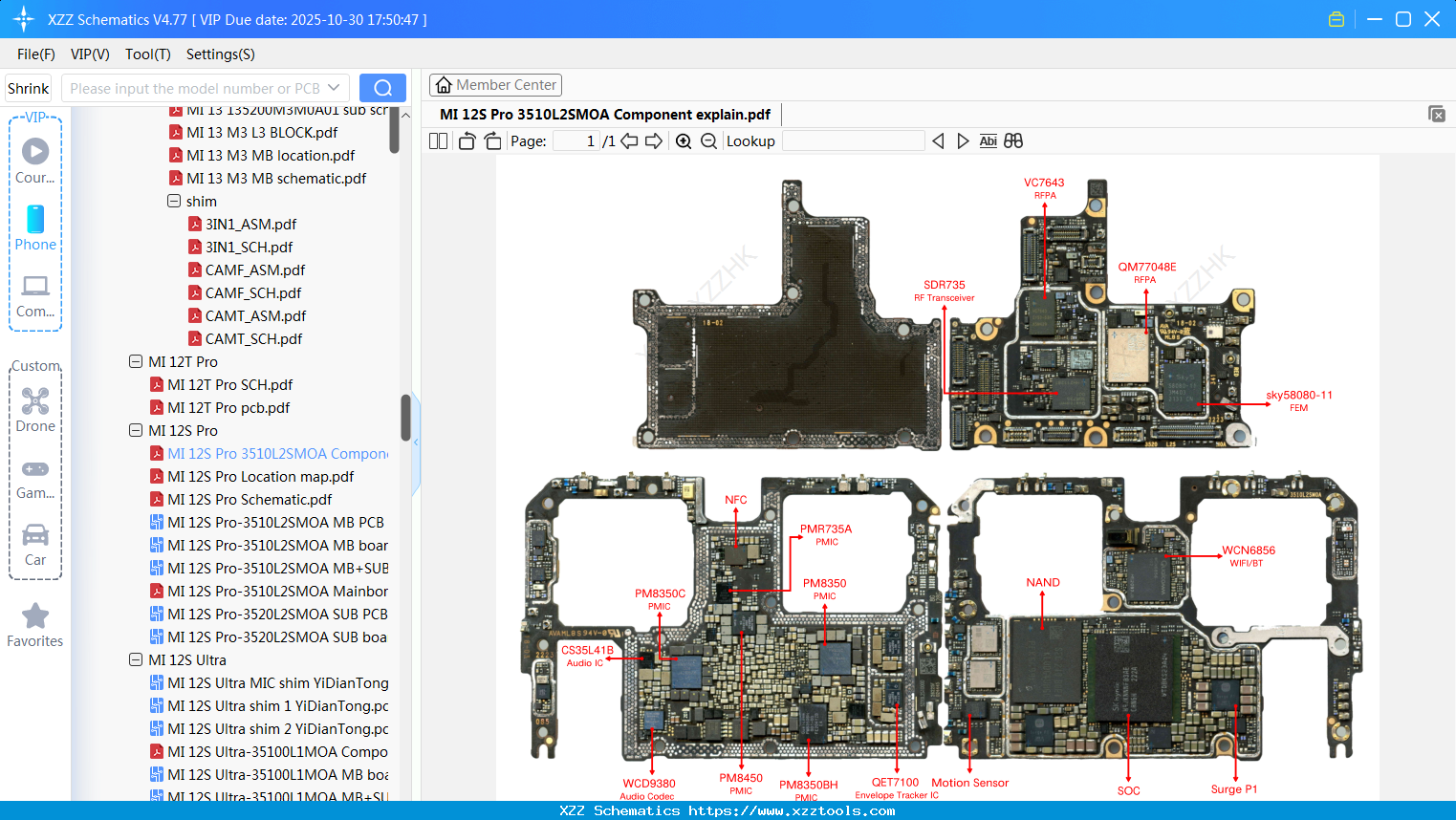The image size is (1456, 820).
Task: Open the Tool(T) menu
Action: pos(147,54)
